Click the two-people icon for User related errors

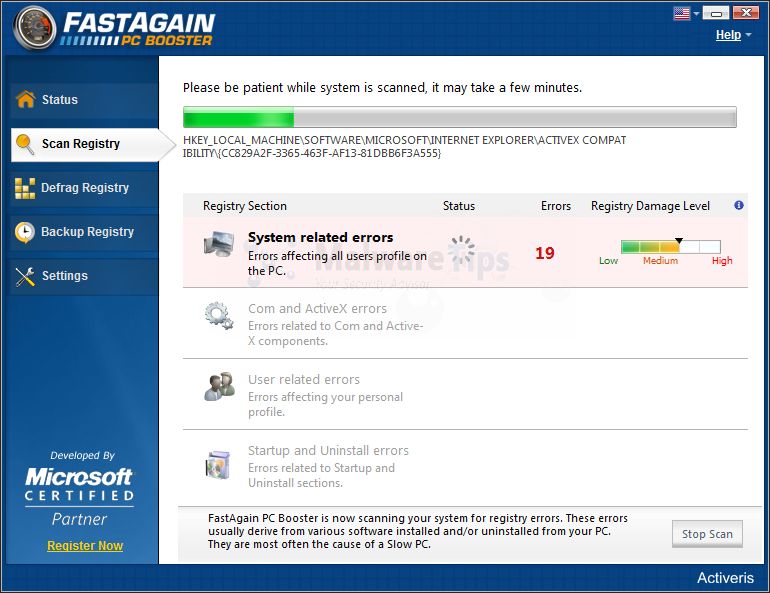219,386
